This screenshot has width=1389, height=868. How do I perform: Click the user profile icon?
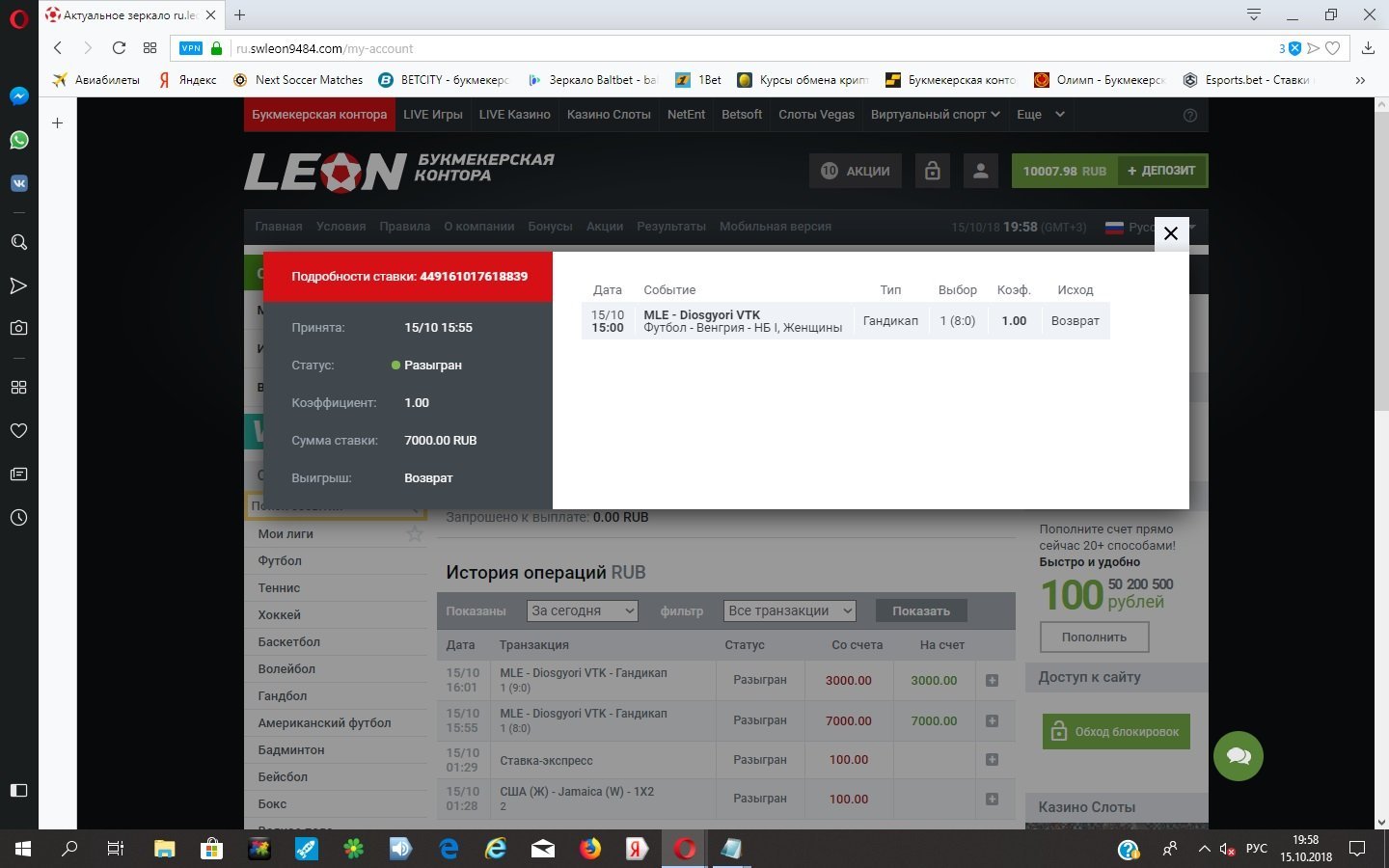(x=980, y=171)
